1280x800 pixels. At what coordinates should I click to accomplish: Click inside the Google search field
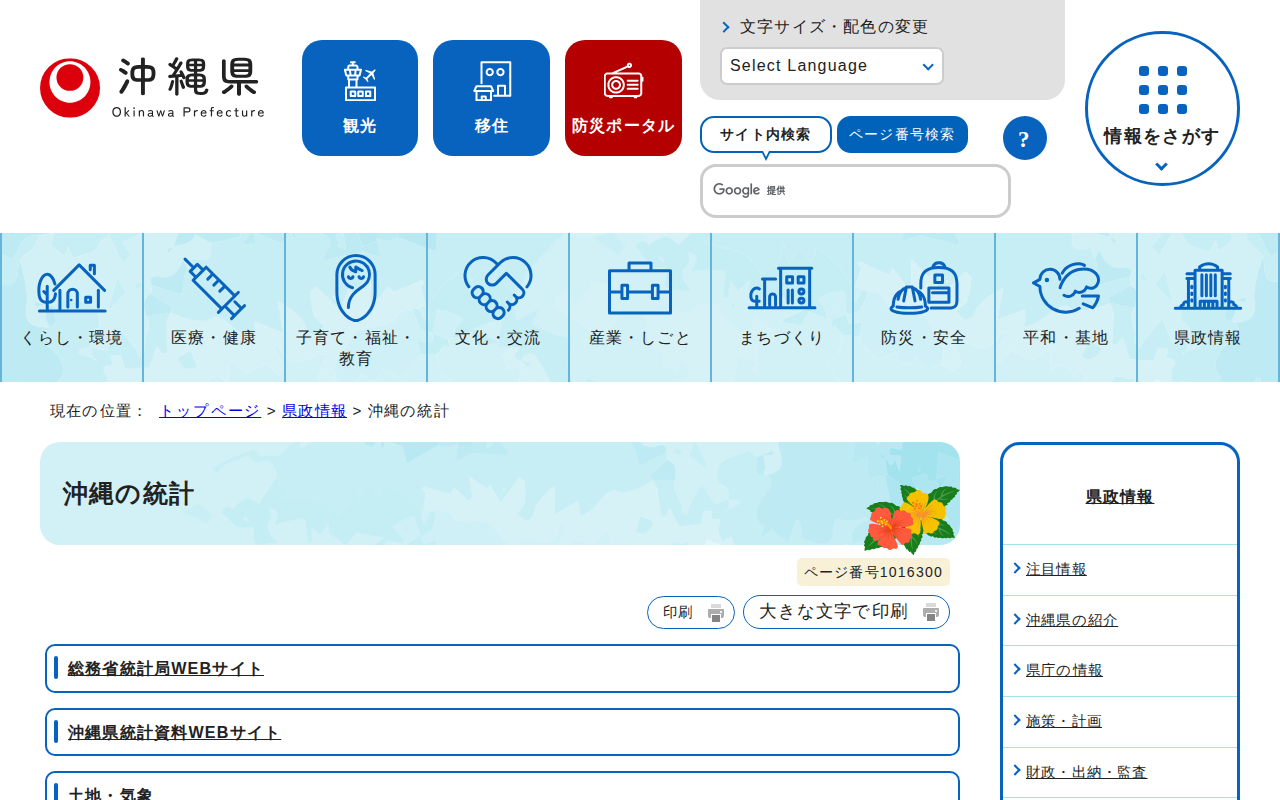(855, 190)
